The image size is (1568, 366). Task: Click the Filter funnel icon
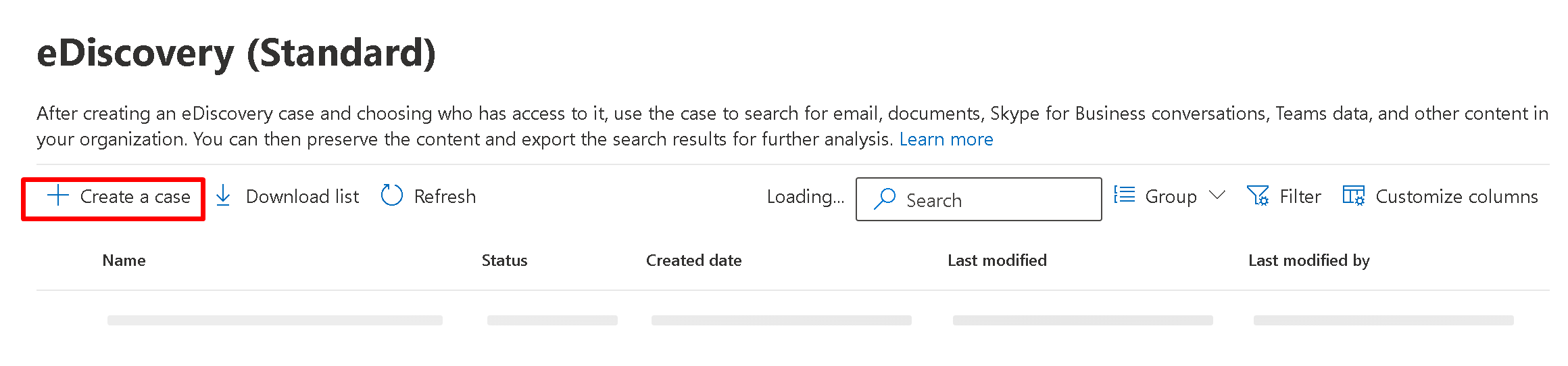pos(1257,196)
